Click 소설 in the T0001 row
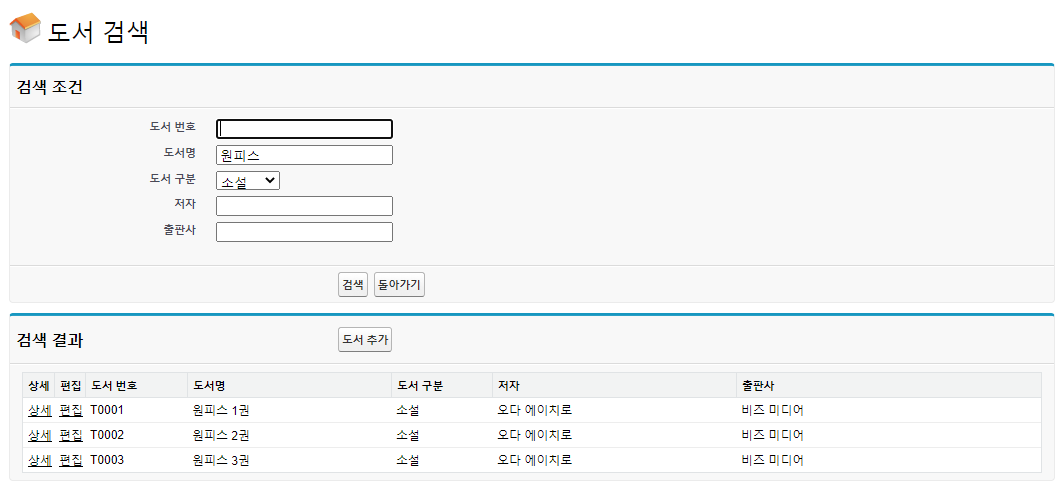1063x504 pixels. click(x=407, y=410)
